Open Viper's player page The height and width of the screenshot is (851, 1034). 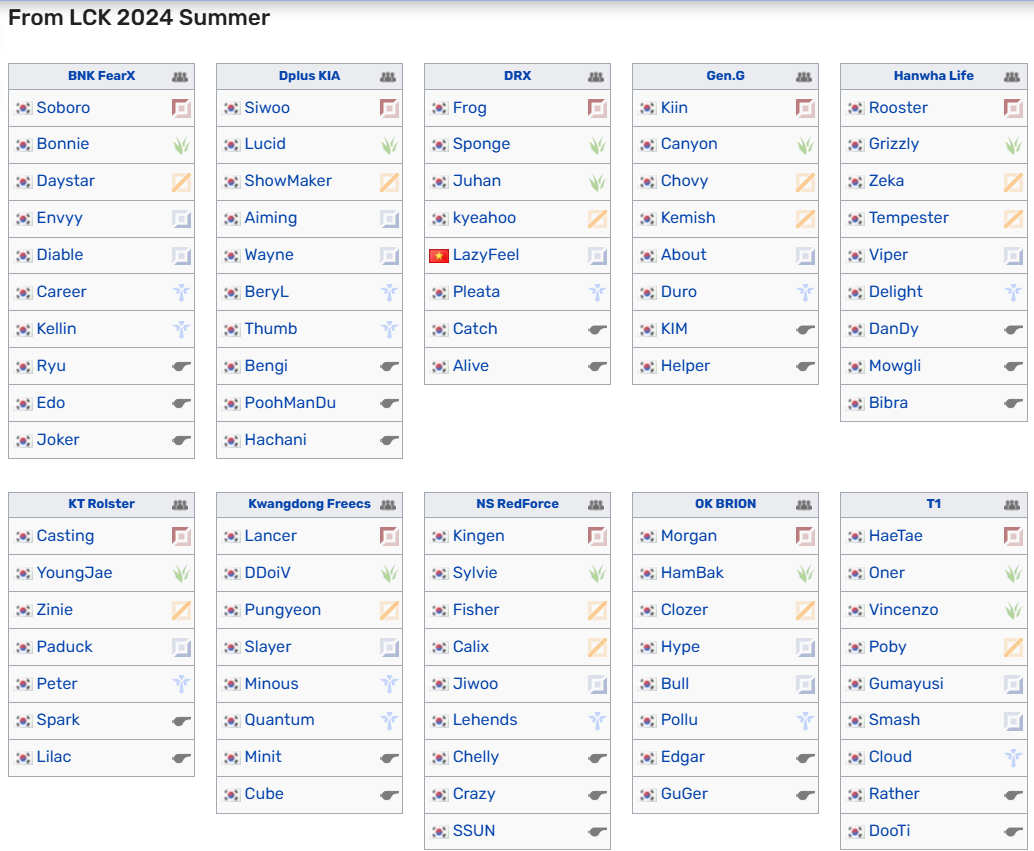coord(888,255)
